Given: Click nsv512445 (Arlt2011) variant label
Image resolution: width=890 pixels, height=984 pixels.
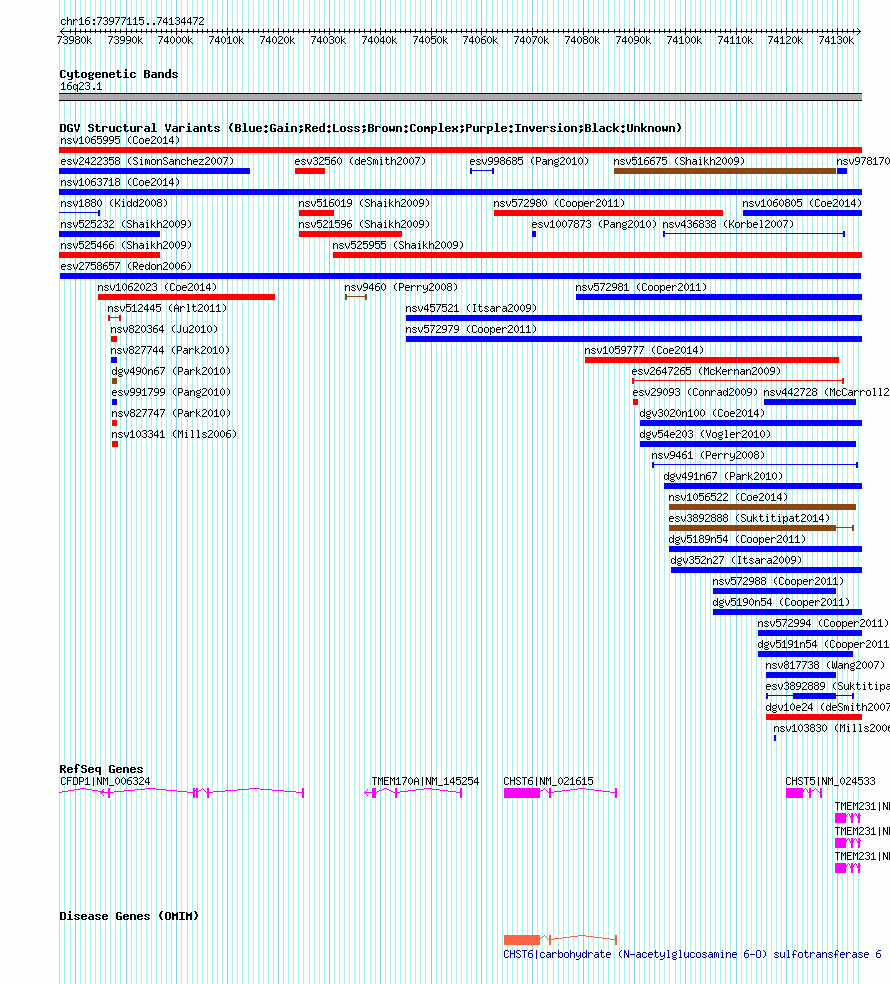Looking at the screenshot, I should coord(167,308).
